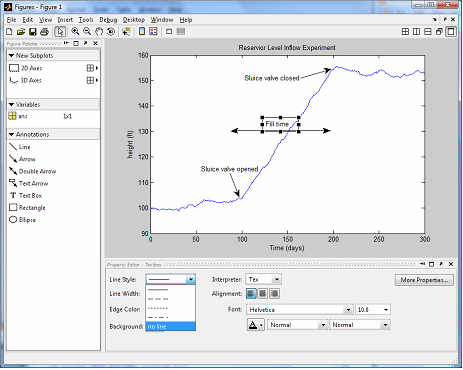The image size is (463, 370).
Task: Click the Line Style dropdown arrow
Action: [191, 279]
